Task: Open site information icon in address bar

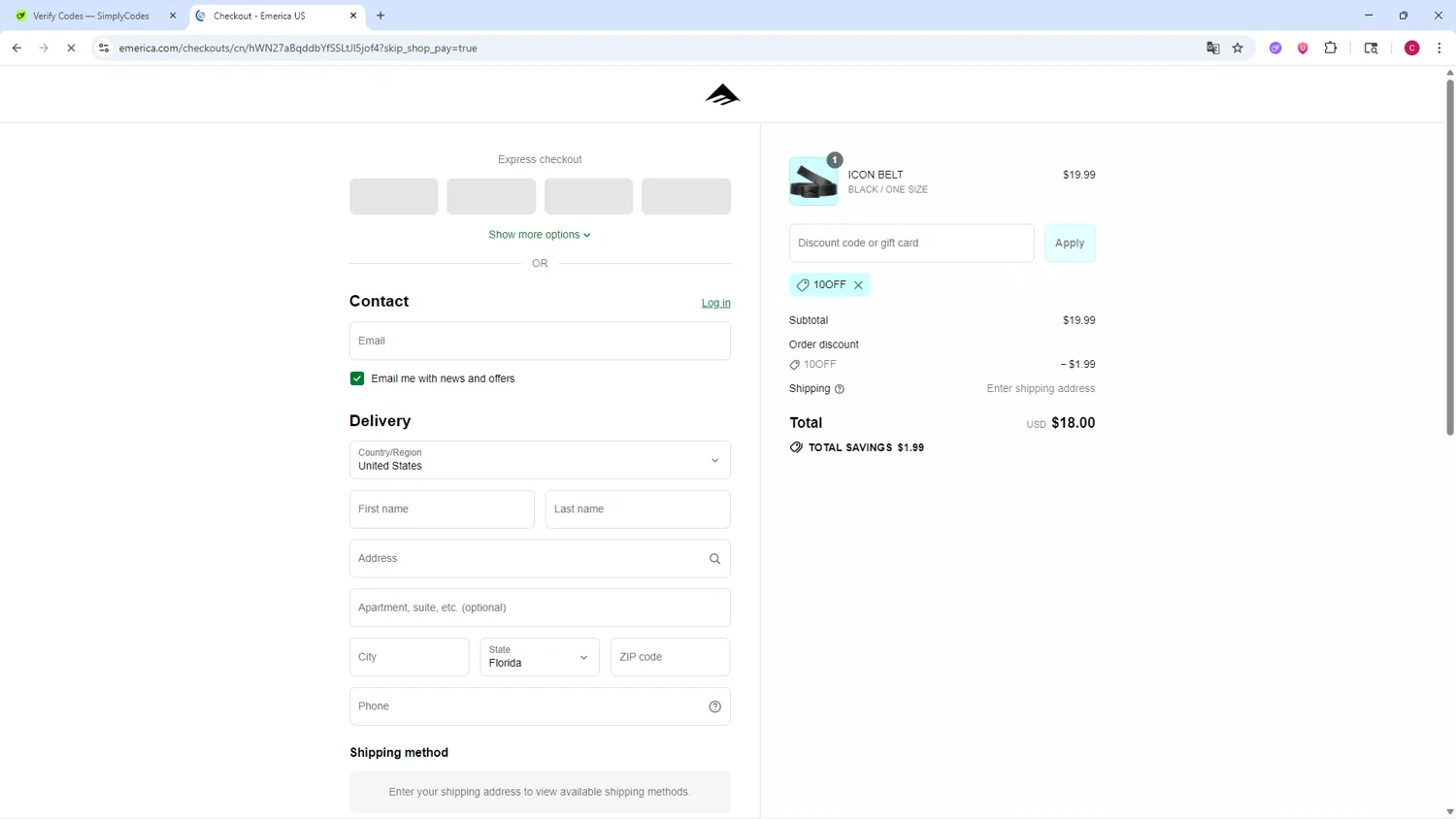Action: pyautogui.click(x=104, y=48)
